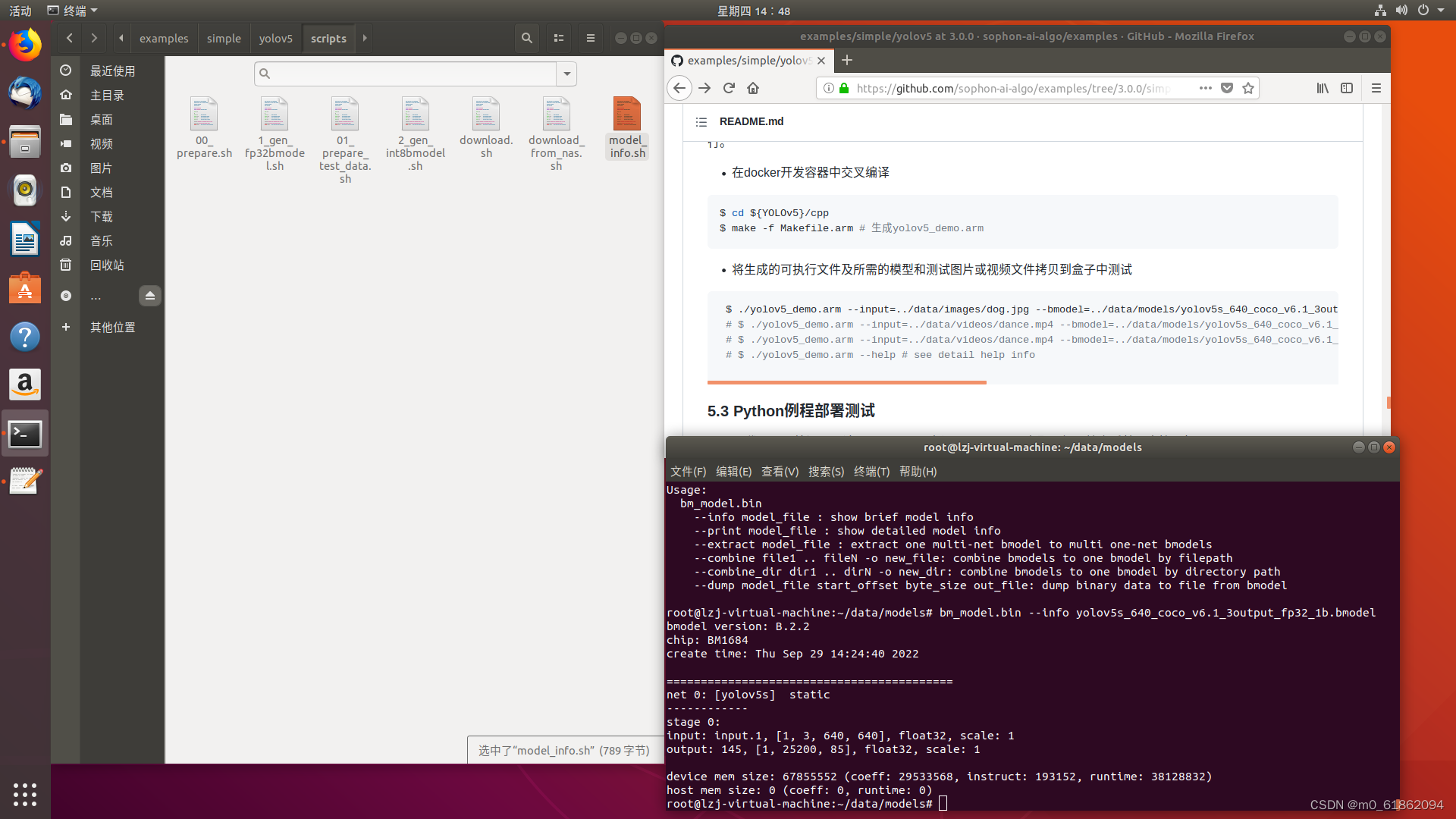Select file 01_prepare_test_data.sh
Screen dimensions: 1456x819
tap(345, 140)
